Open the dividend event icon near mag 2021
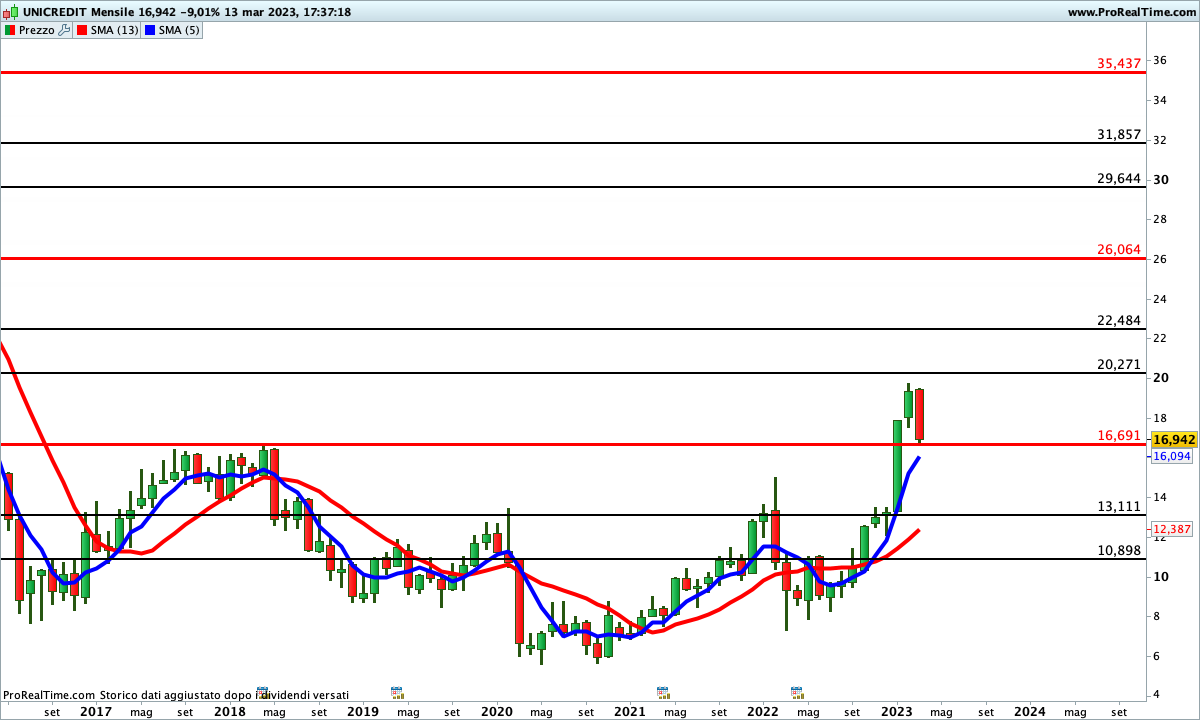The width and height of the screenshot is (1200, 720). [x=662, y=691]
